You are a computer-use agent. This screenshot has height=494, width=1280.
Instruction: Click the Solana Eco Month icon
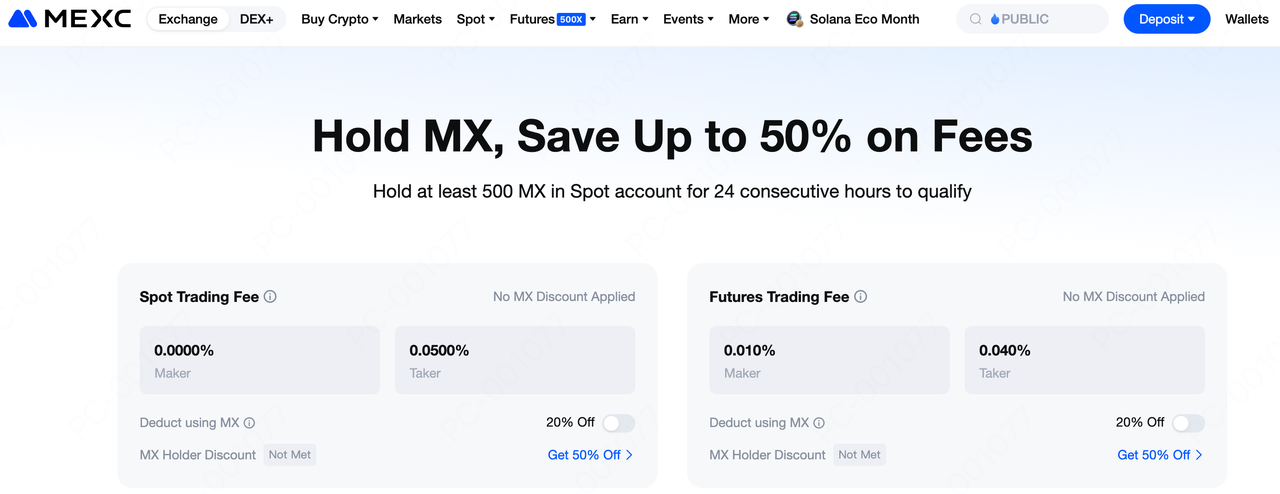pos(795,19)
